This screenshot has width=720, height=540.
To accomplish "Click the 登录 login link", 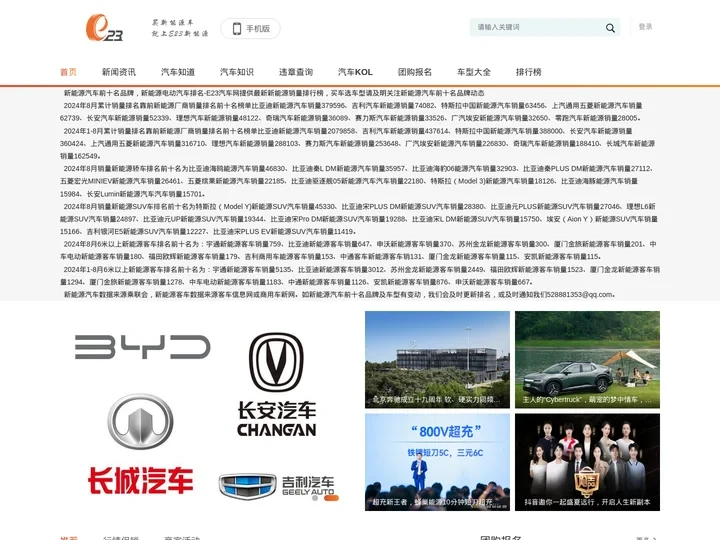I will tap(645, 27).
